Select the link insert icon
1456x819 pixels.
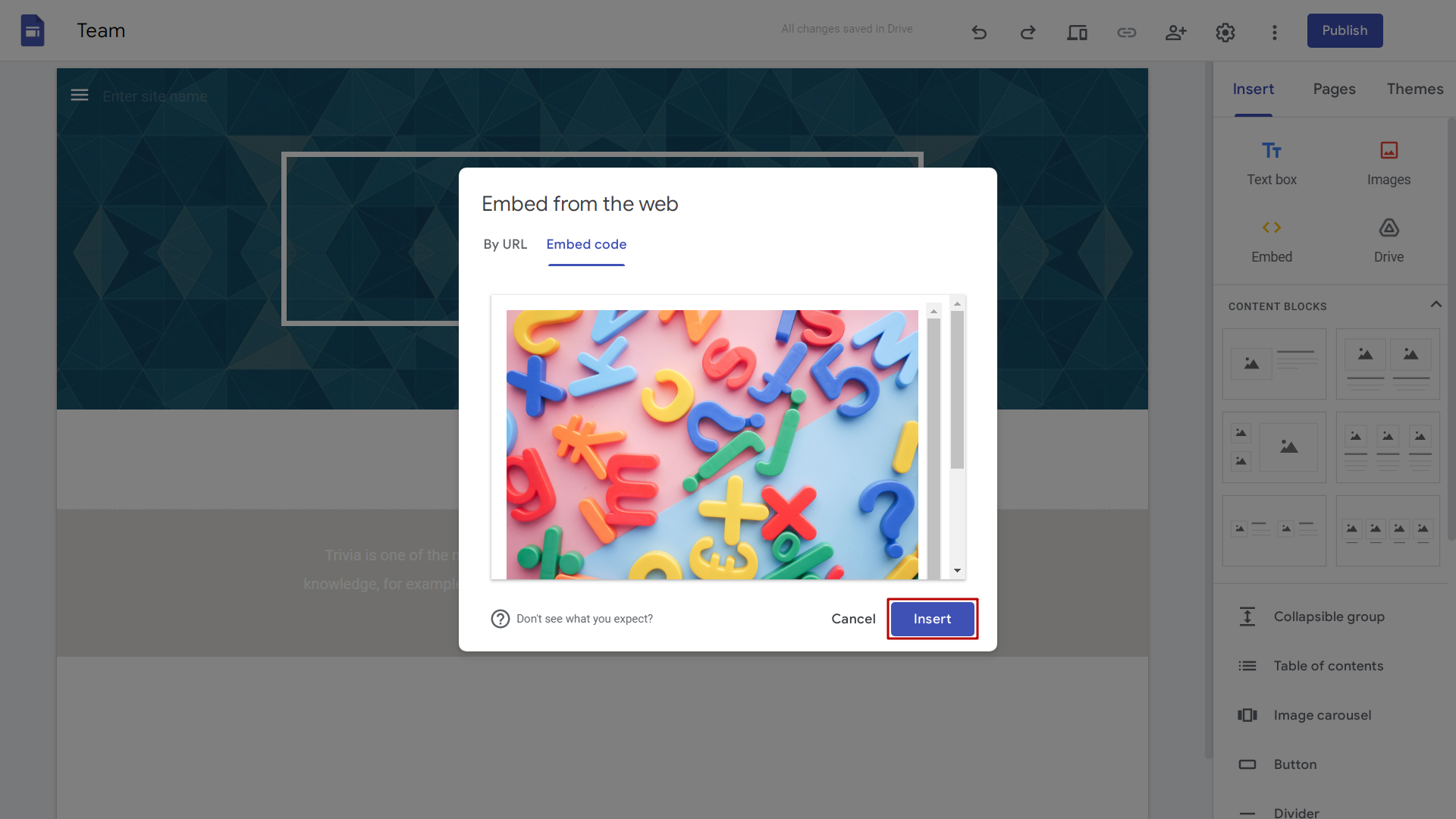1126,30
